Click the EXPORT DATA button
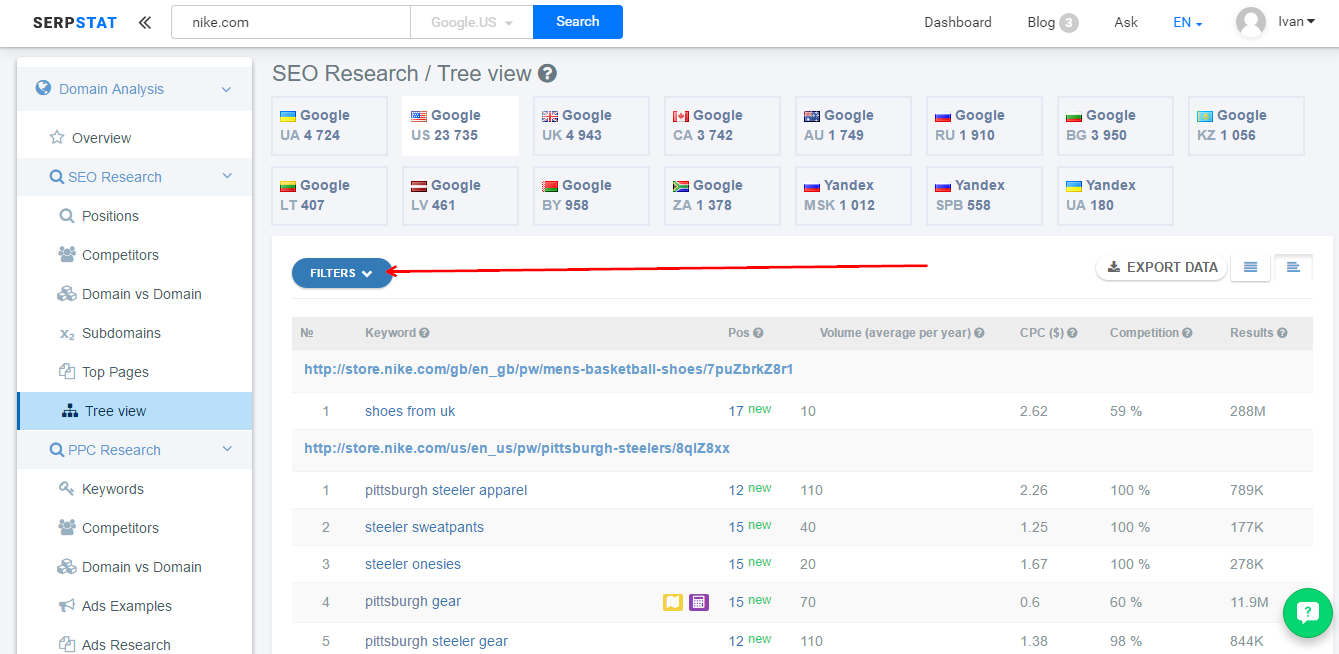The image size is (1339, 654). (1161, 267)
